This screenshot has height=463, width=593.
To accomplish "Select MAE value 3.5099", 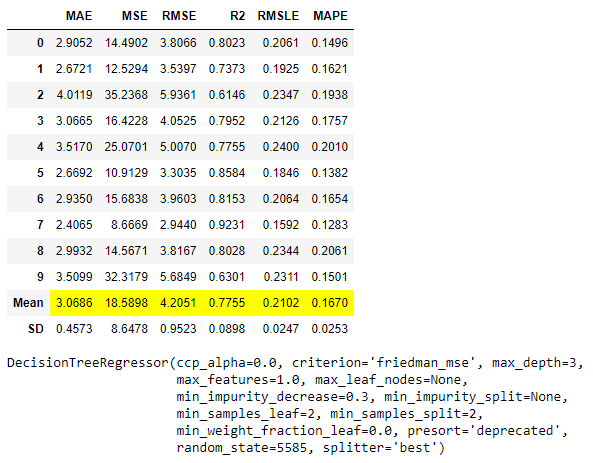I will (x=74, y=277).
